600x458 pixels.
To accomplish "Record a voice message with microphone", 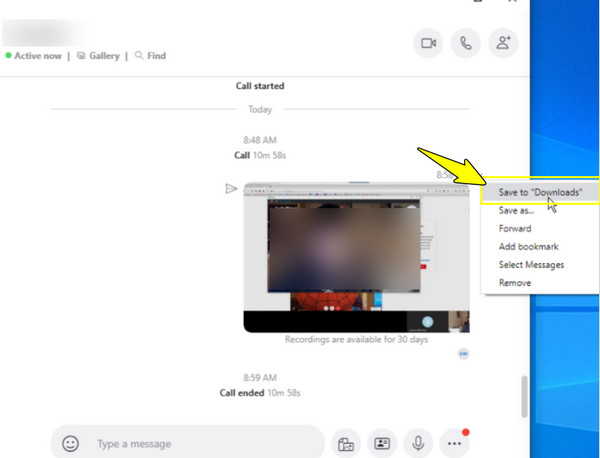I will (x=417, y=443).
